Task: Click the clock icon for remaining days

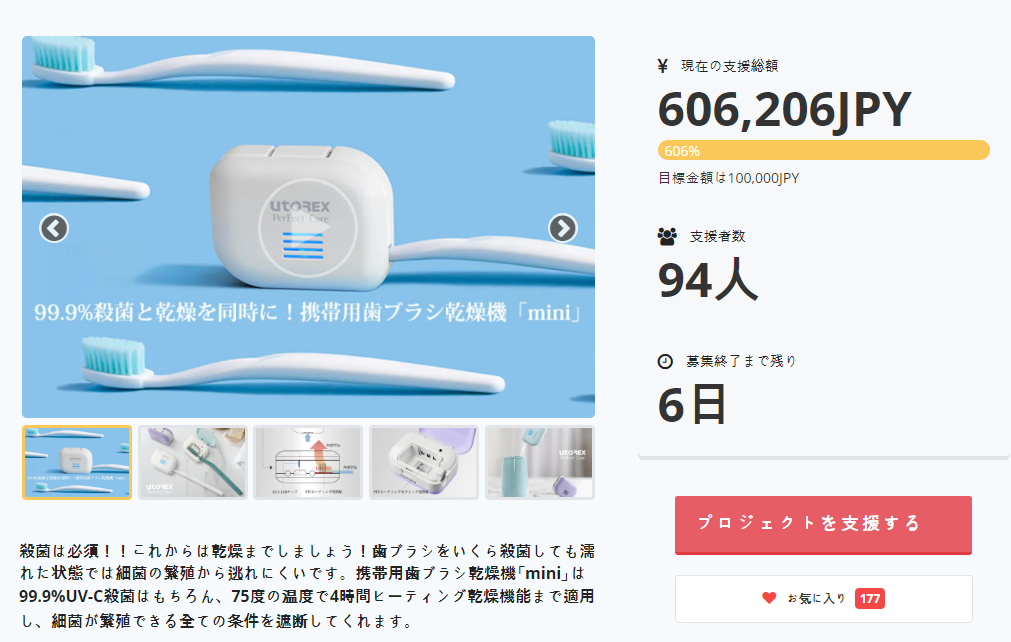Action: tap(665, 362)
